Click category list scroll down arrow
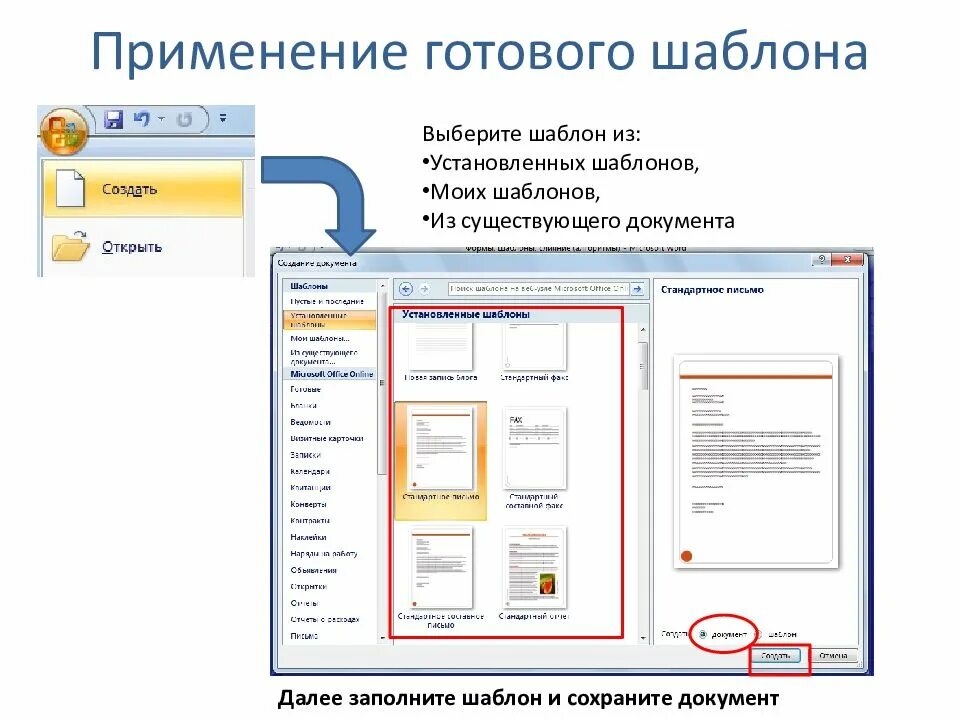 pos(383,637)
